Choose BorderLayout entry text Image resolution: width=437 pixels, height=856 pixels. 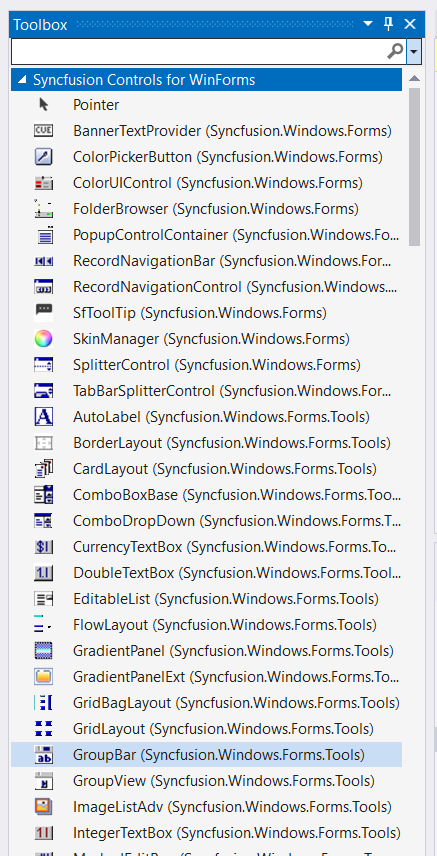(x=232, y=443)
